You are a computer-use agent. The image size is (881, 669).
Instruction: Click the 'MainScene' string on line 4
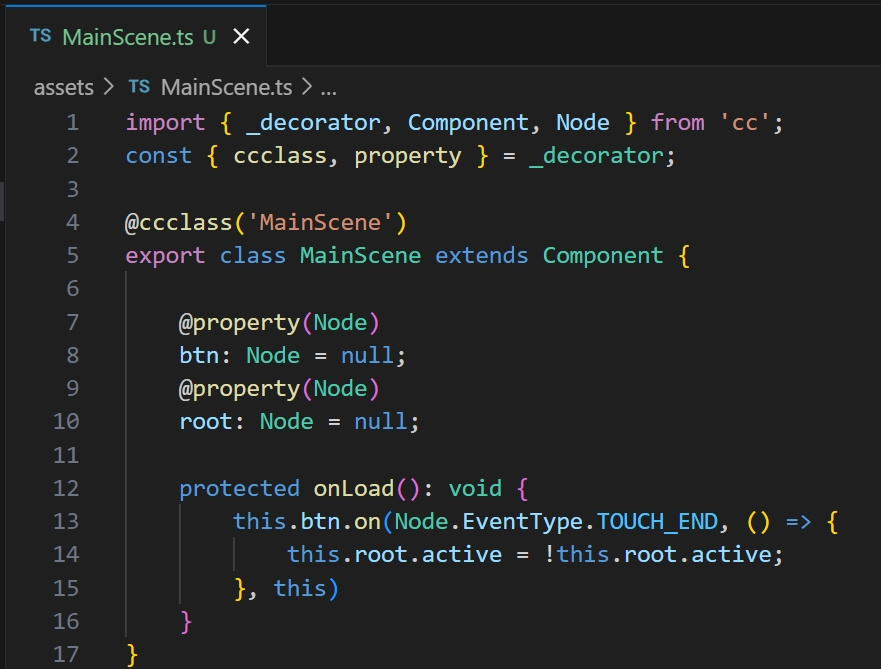tap(320, 222)
